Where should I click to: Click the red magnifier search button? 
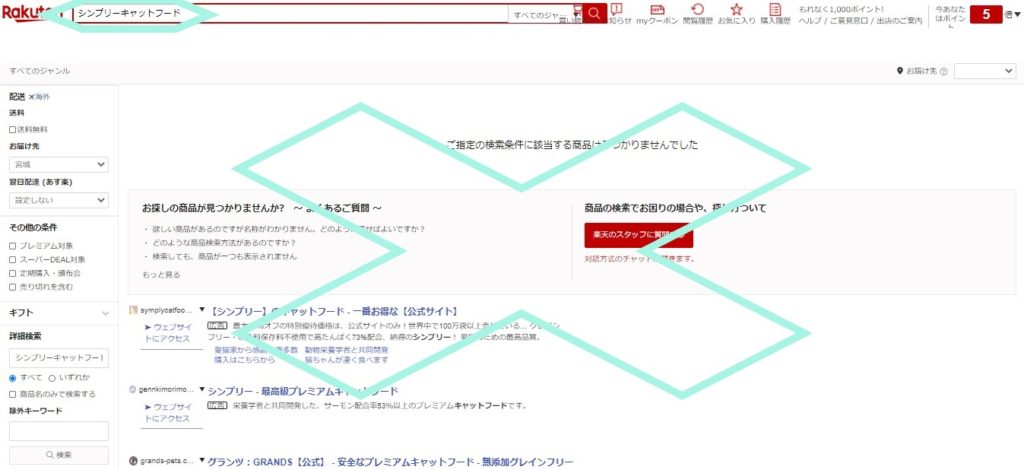(595, 13)
